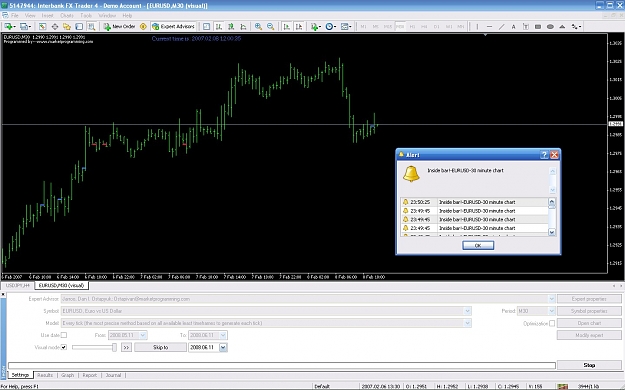The image size is (625, 390).
Task: Select the trendline drawing tool
Action: pyautogui.click(x=501, y=27)
